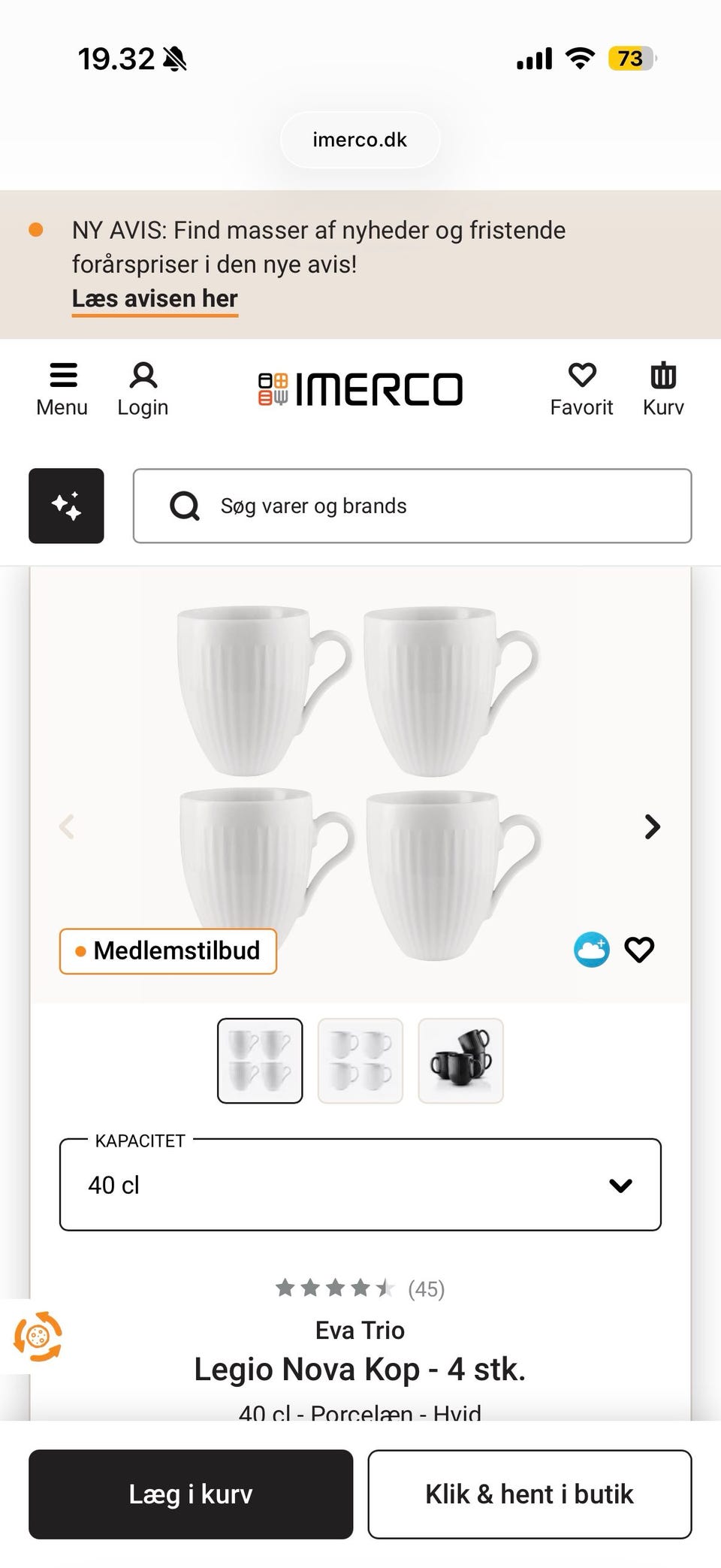
Task: Open the Kapacitet 40 cl dropdown
Action: pyautogui.click(x=360, y=1186)
